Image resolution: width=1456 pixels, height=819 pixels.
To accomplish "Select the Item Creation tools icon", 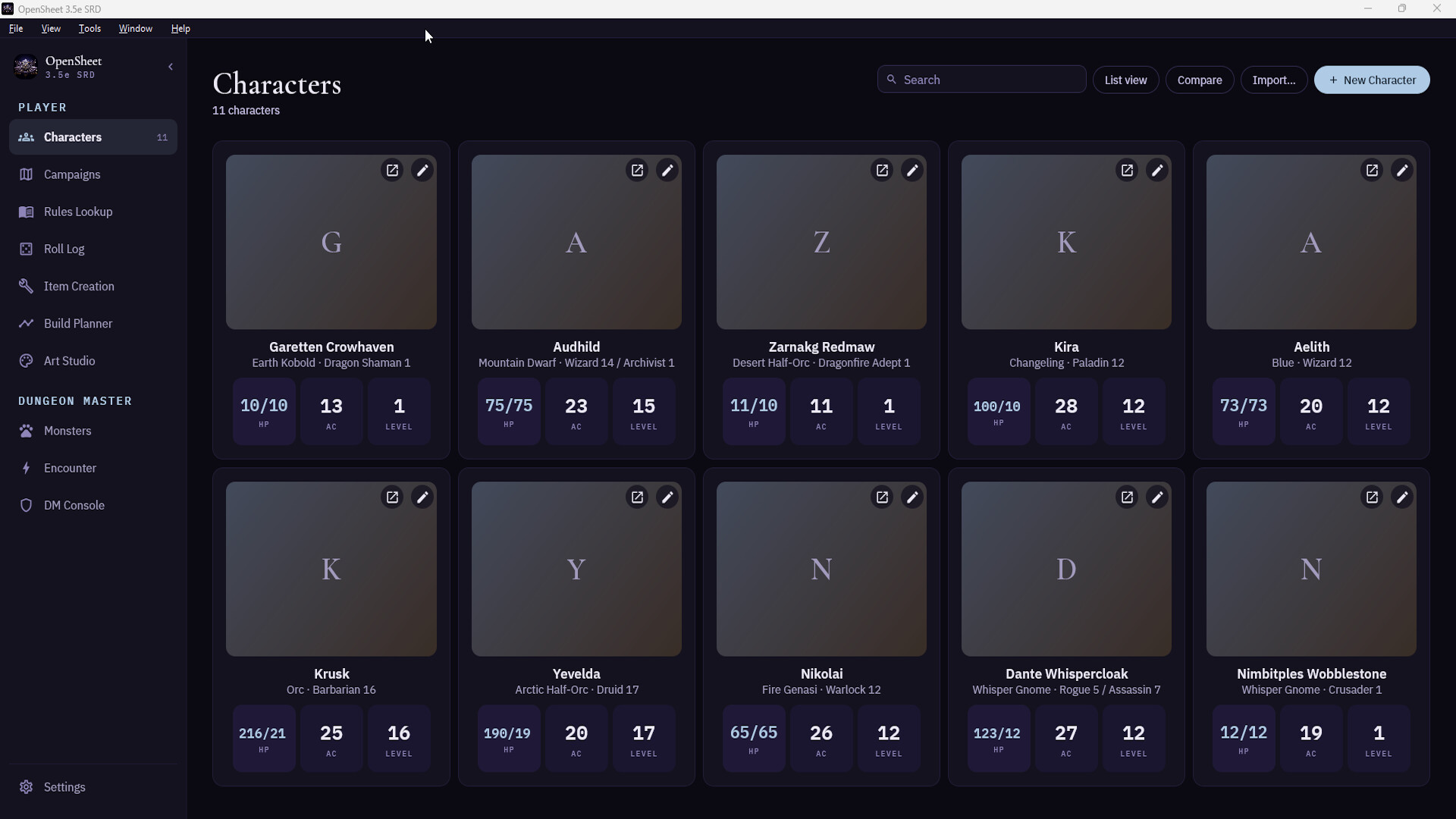I will [x=27, y=286].
